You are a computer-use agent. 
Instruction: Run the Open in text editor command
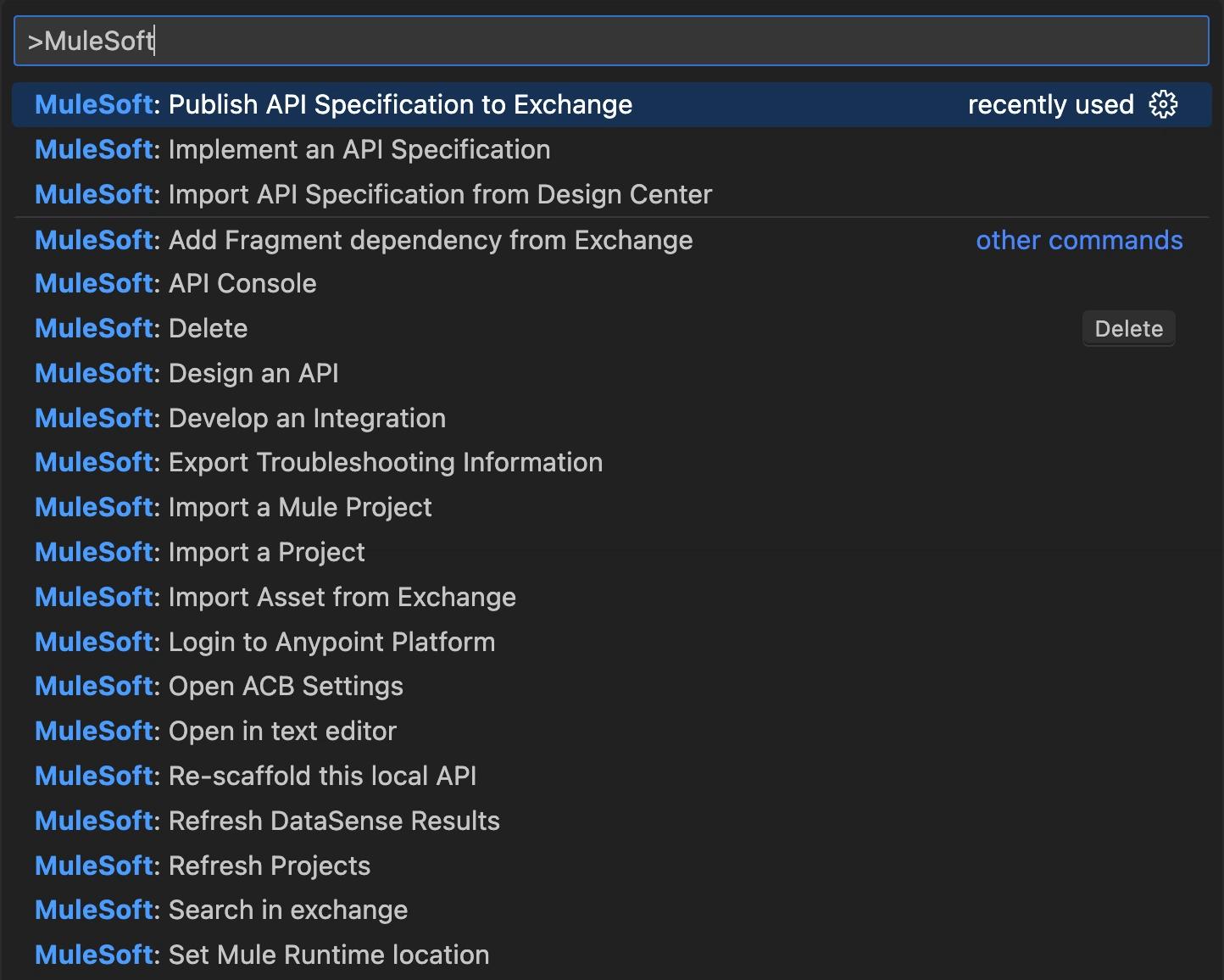point(282,732)
